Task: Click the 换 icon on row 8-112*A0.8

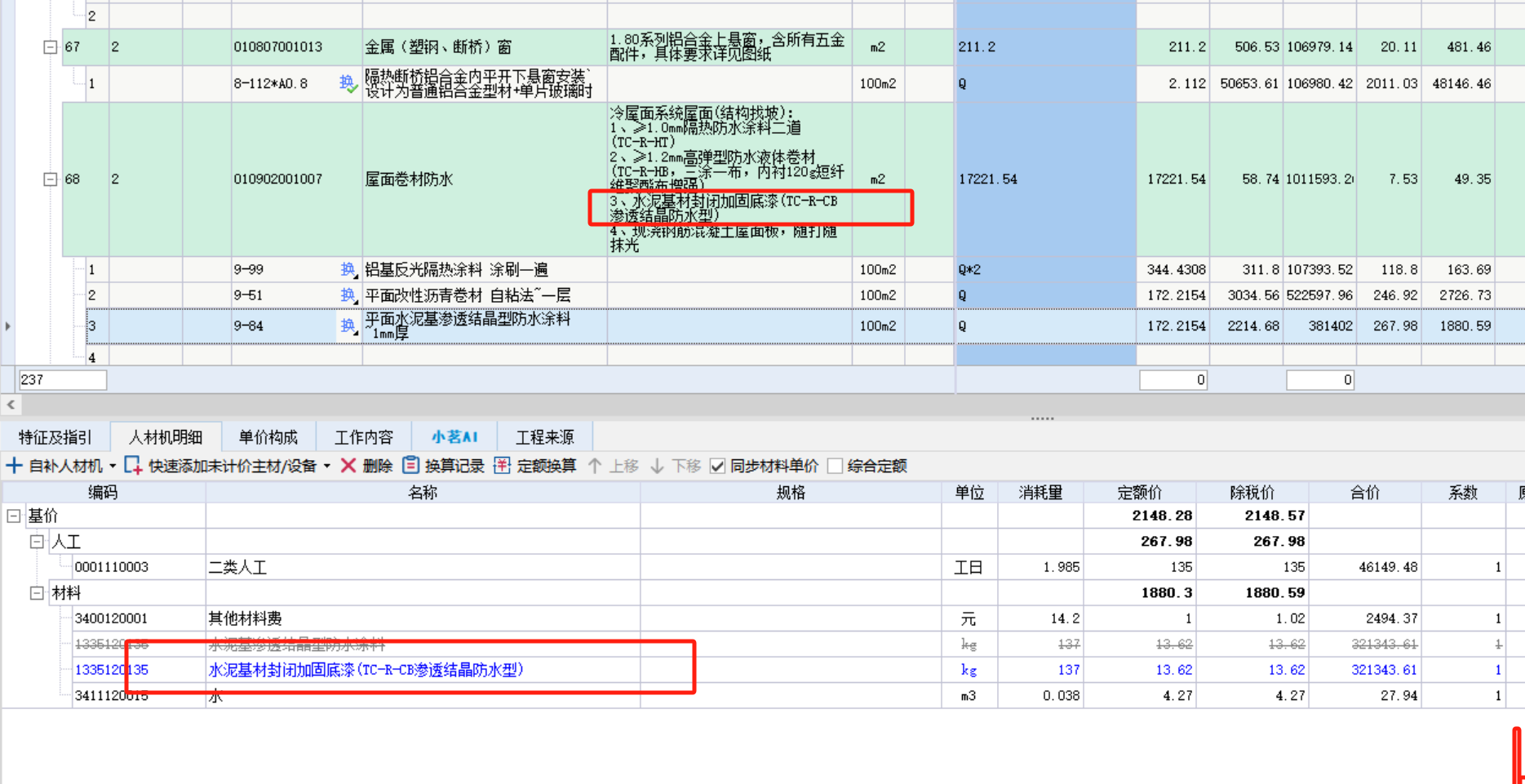Action: pos(348,83)
